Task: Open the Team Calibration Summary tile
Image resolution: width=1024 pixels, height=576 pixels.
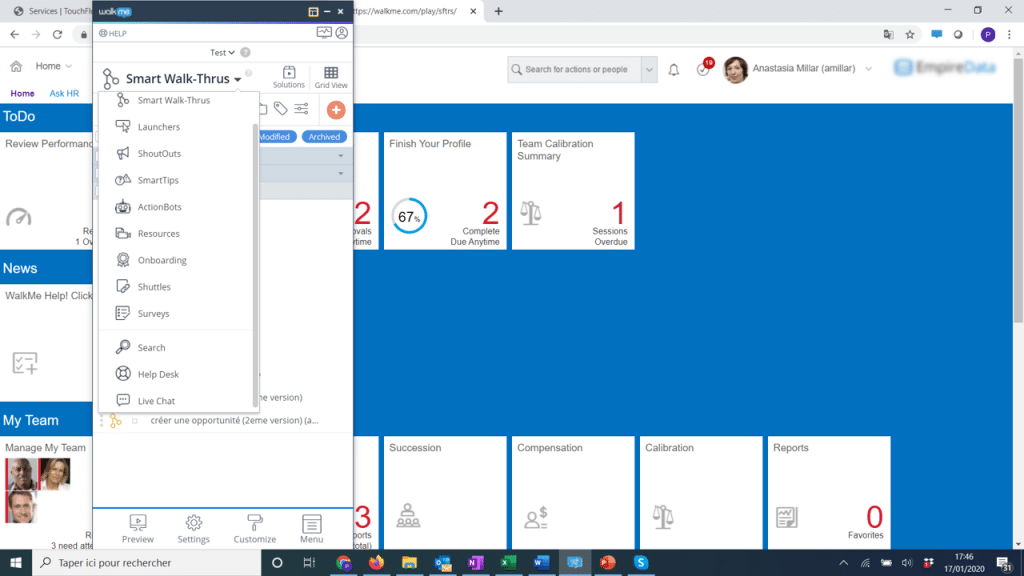Action: pyautogui.click(x=573, y=191)
